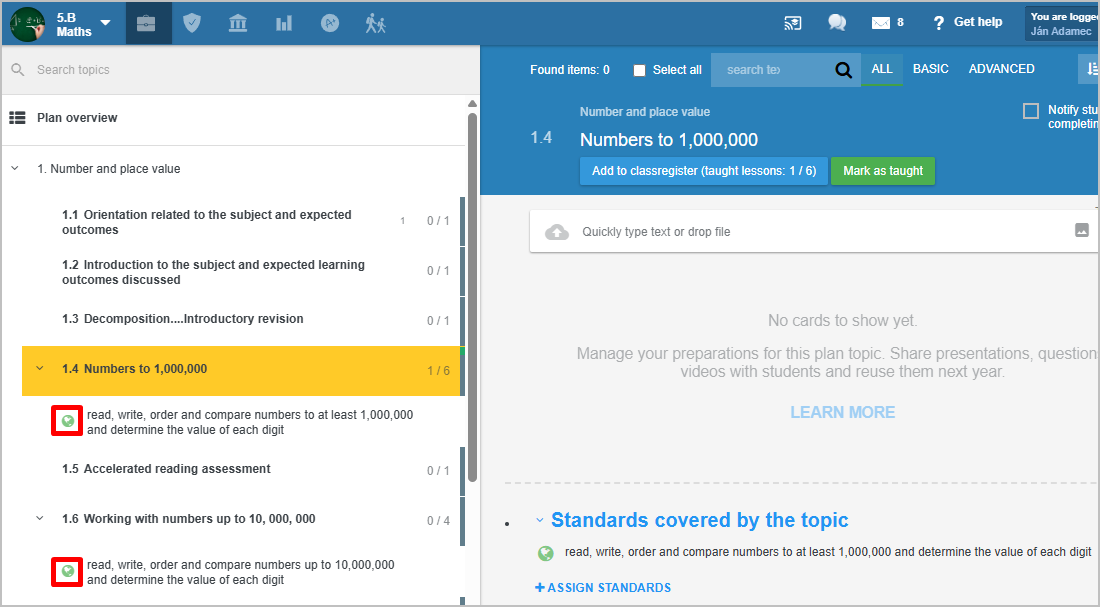Image resolution: width=1100 pixels, height=607 pixels.
Task: Open the briefcase plan icon in header
Action: click(147, 23)
